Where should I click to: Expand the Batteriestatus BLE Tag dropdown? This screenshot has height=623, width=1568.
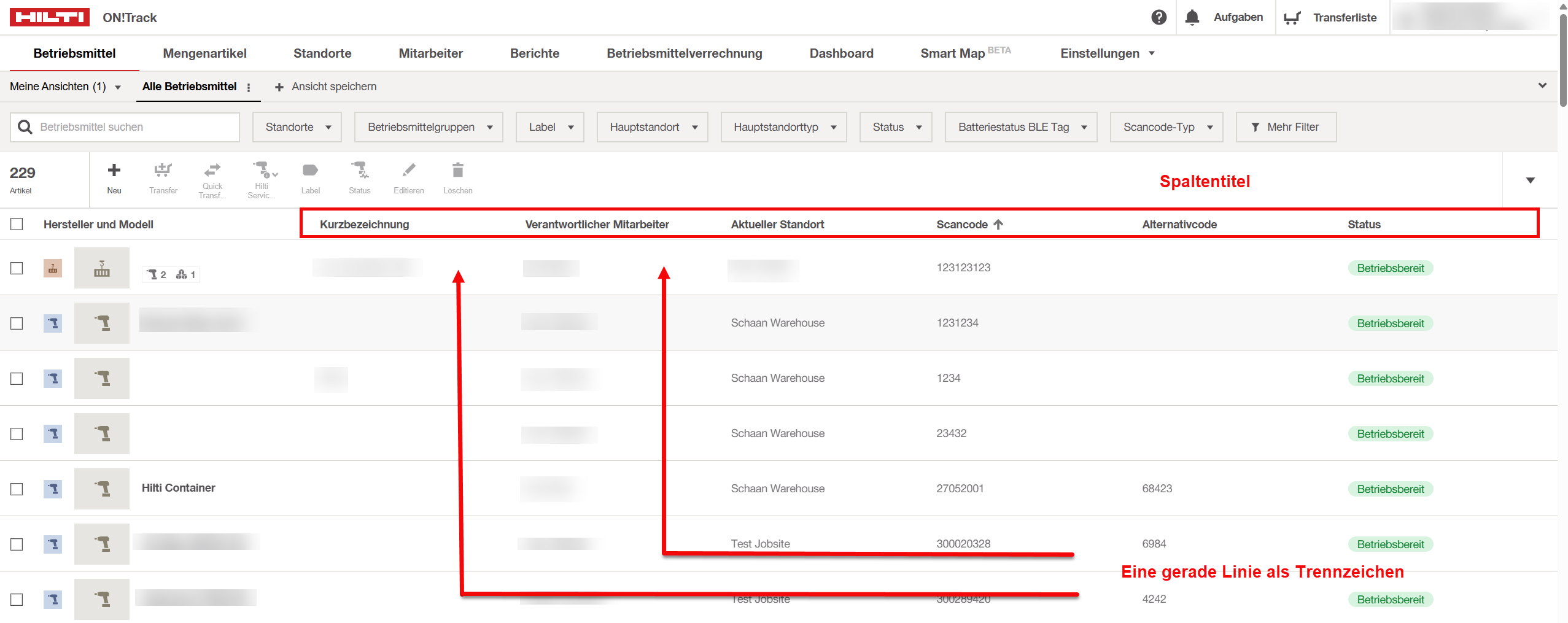pos(1020,127)
